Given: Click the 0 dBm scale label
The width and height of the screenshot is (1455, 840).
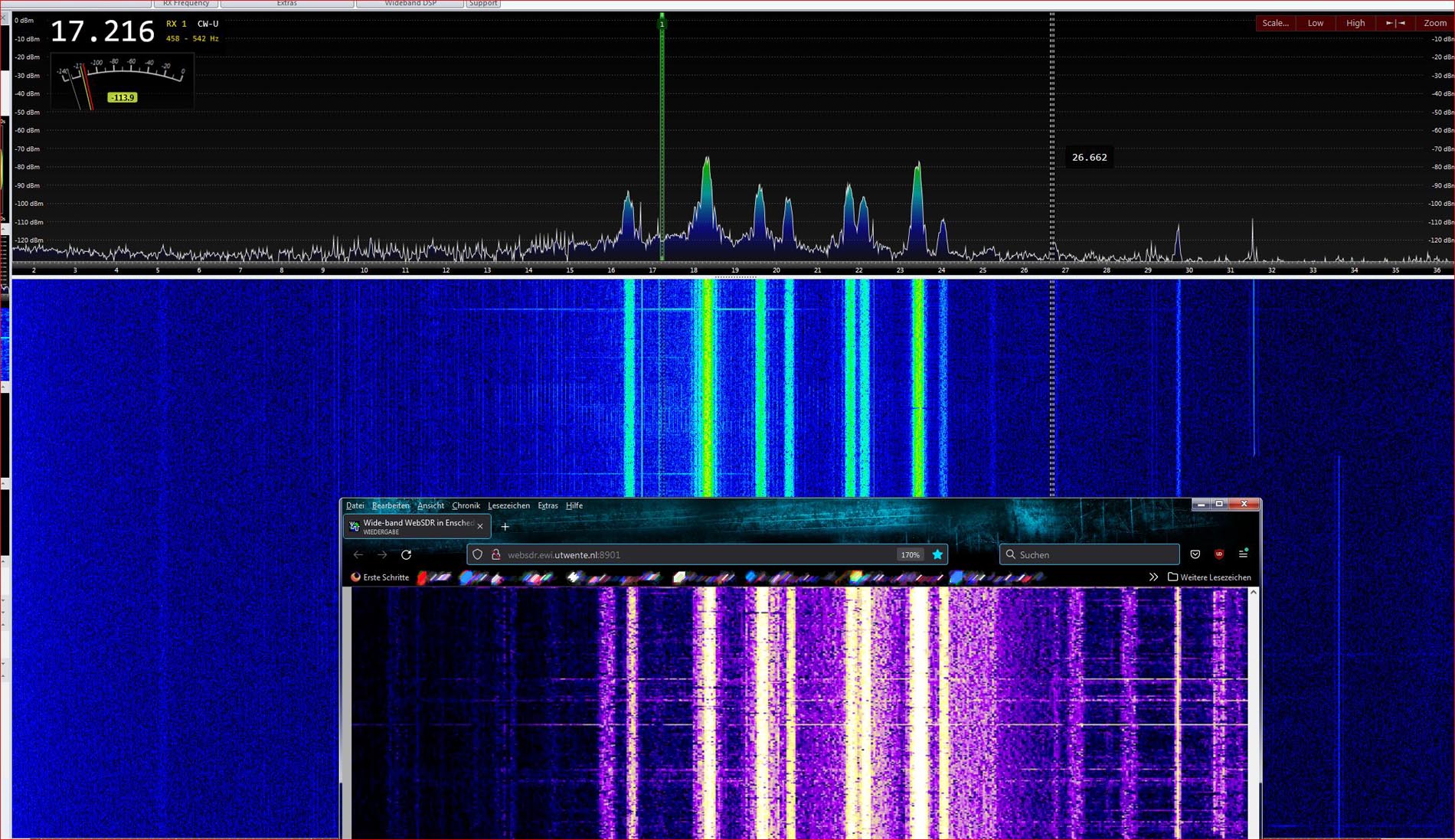Looking at the screenshot, I should 24,21.
